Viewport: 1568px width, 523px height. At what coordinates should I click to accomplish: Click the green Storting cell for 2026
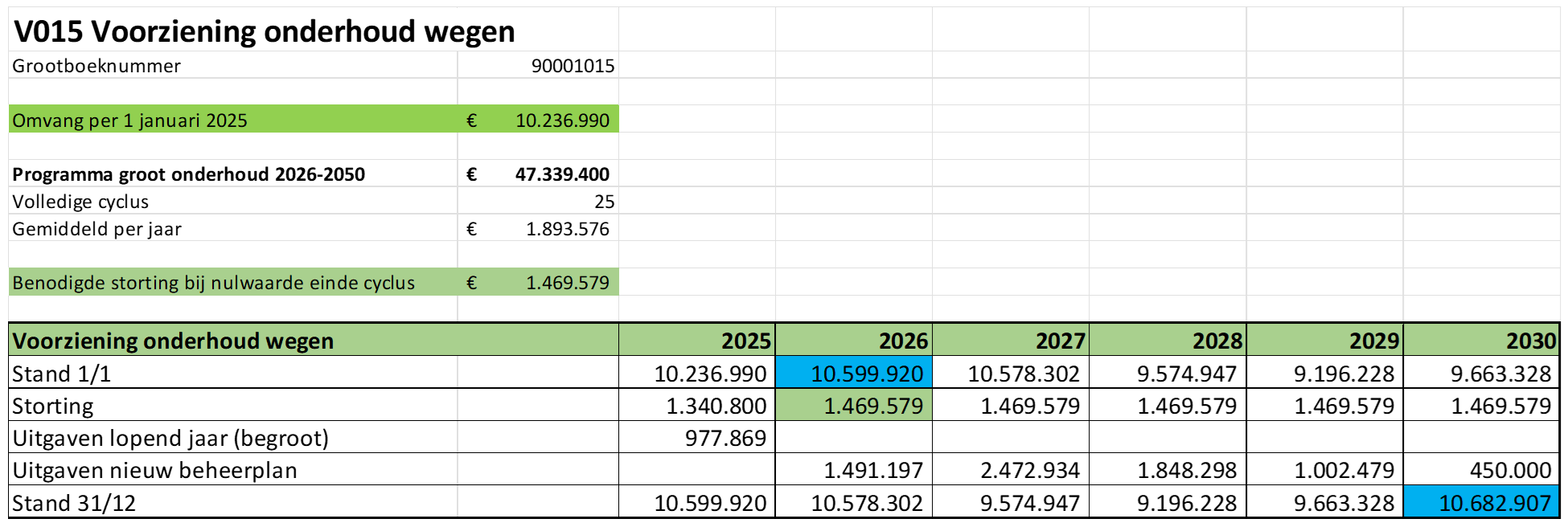point(872,406)
